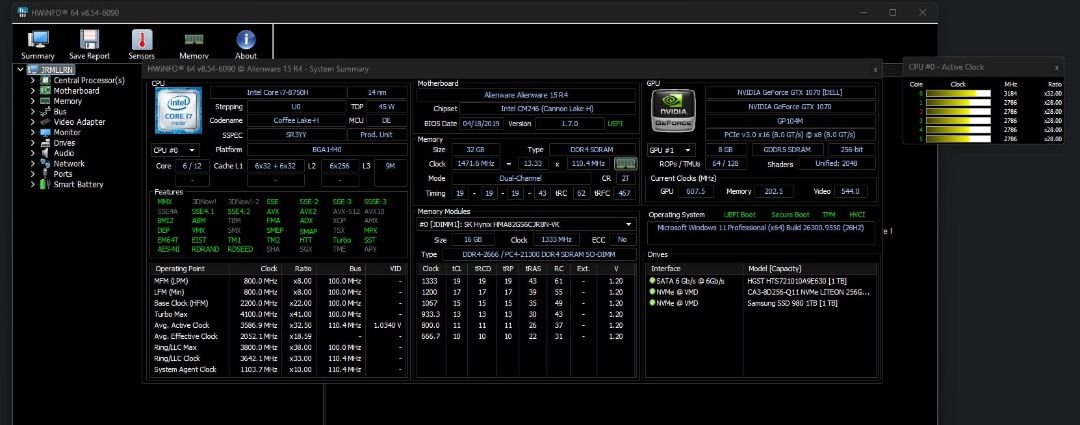Click the BIOS Date 04/18/2019 field
The image size is (1080, 425).
pyautogui.click(x=481, y=123)
